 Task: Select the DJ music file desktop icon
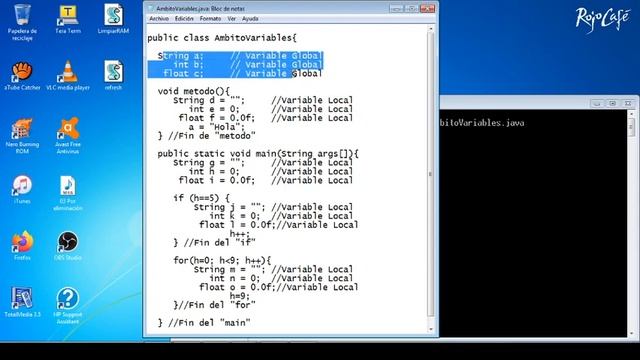(68, 193)
